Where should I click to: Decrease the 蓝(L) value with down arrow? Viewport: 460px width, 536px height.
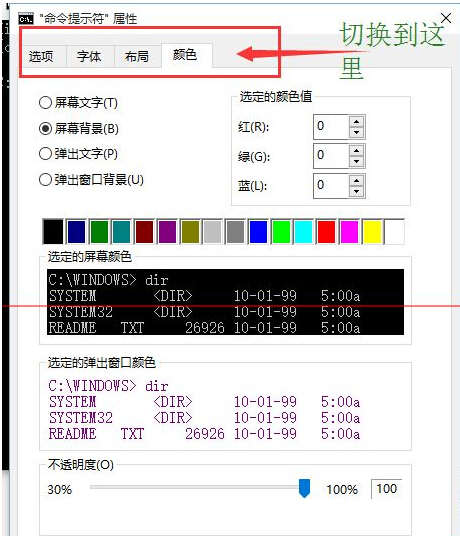click(x=357, y=191)
